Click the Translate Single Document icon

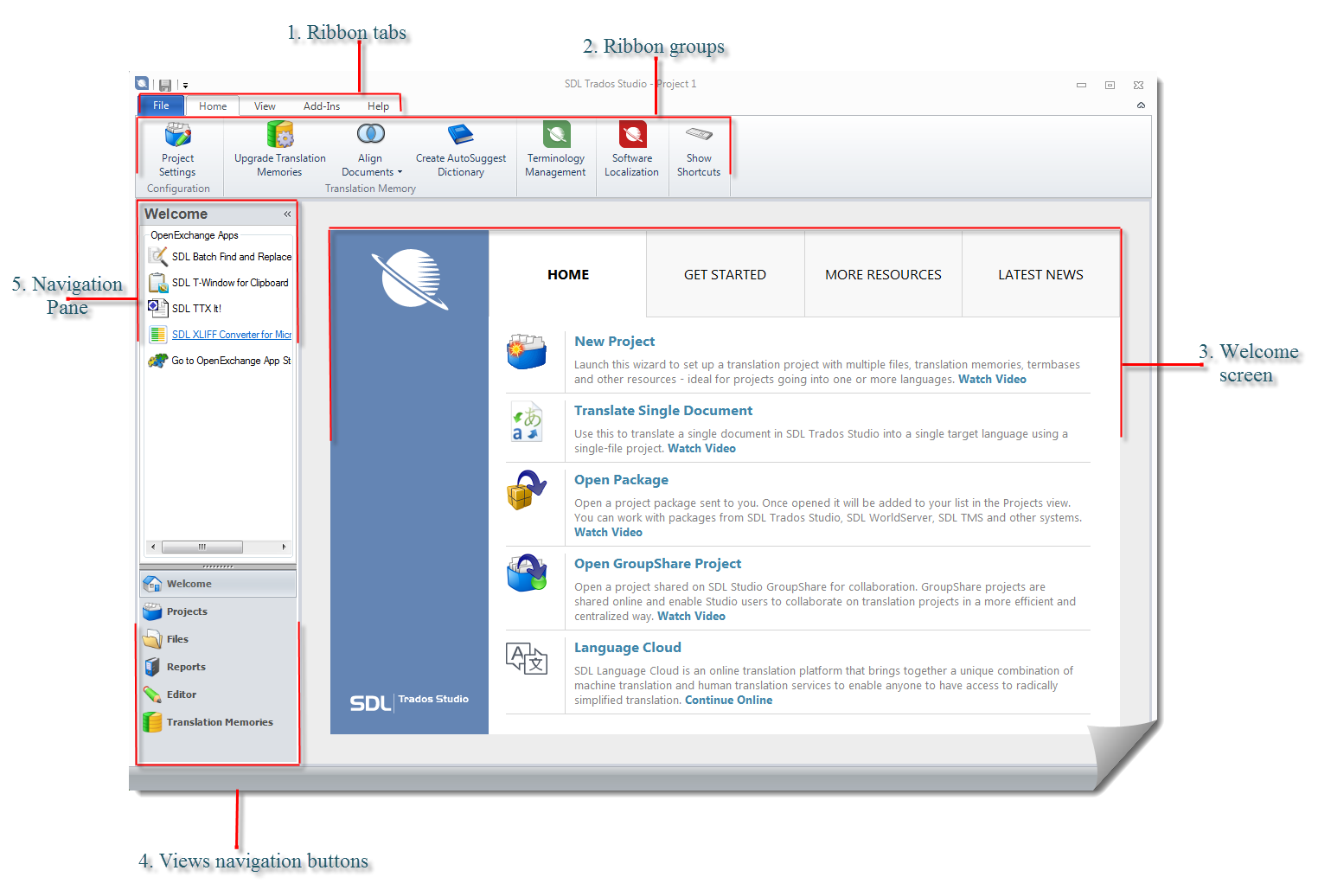(527, 421)
